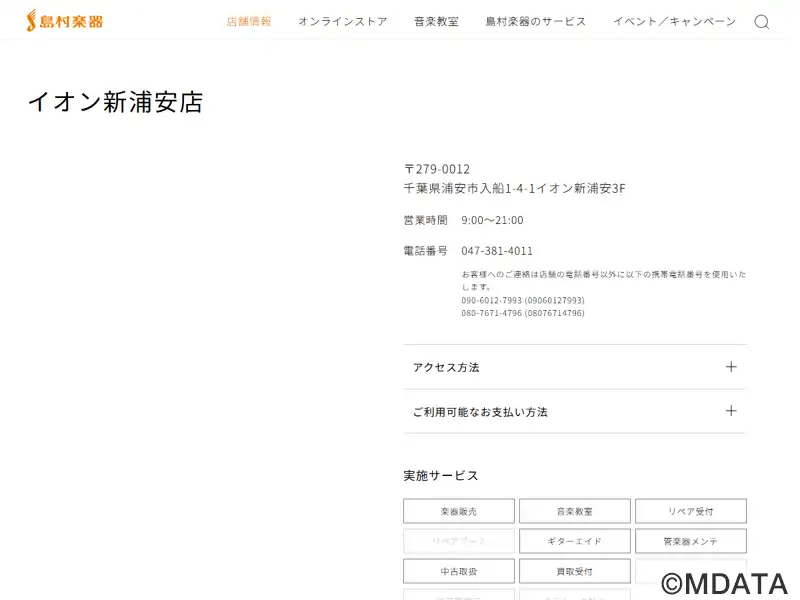
Task: Click the mobile number 080-7671-4796
Action: click(x=491, y=313)
